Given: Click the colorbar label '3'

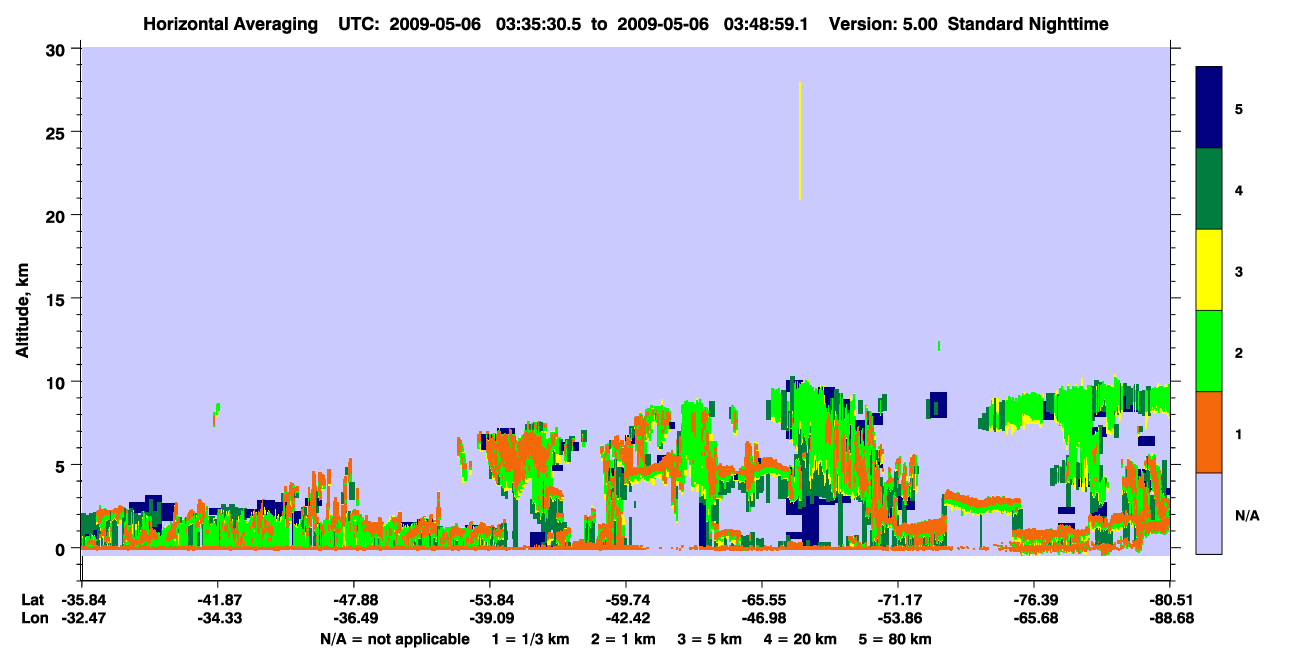Looking at the screenshot, I should click(x=1238, y=270).
